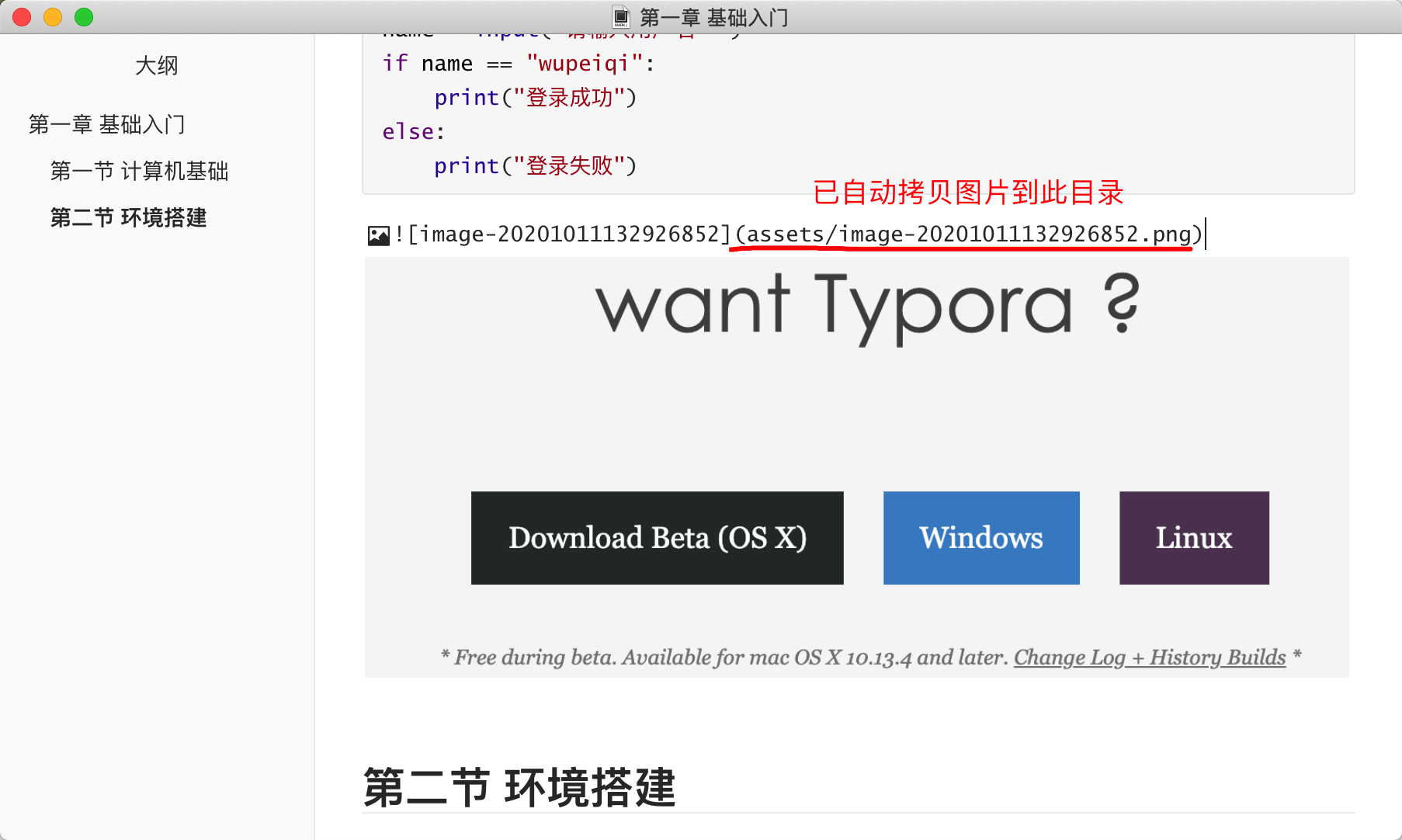Click the else: line in the code block
This screenshot has height=840, width=1402.
coord(414,131)
